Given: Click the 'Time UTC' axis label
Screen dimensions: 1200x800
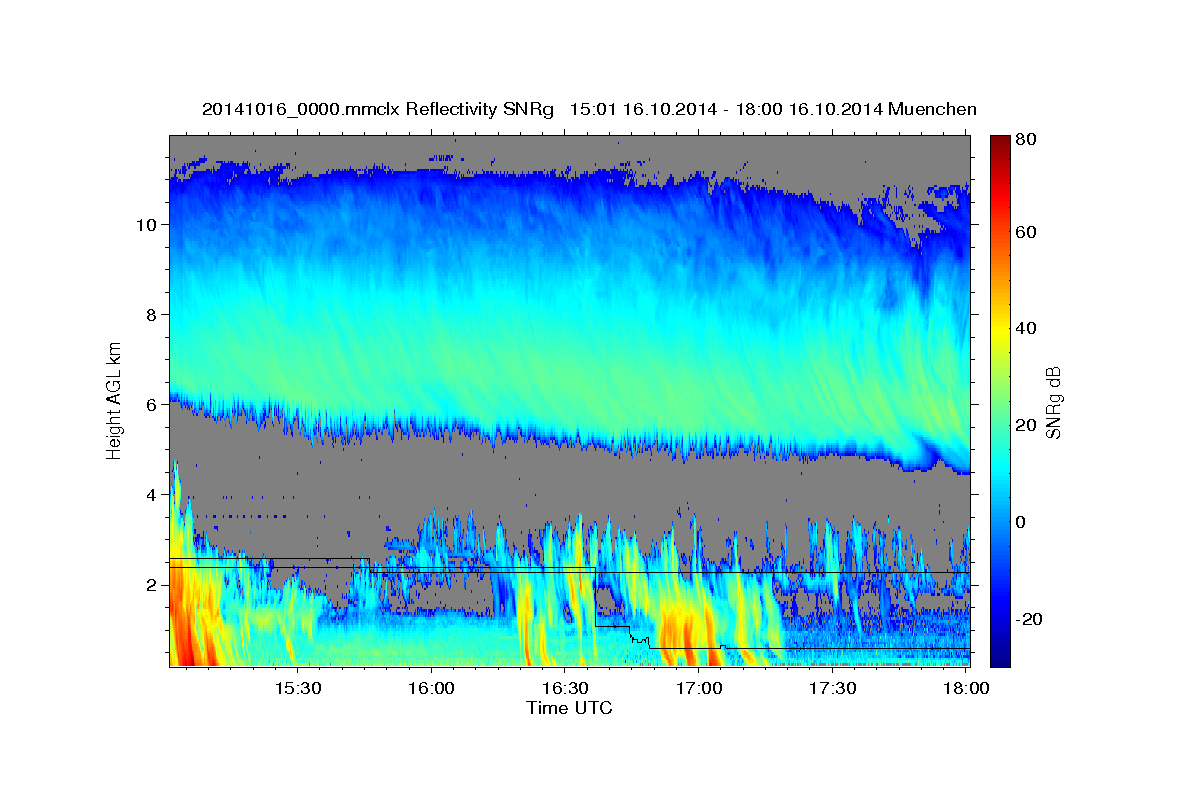Looking at the screenshot, I should coord(569,708).
